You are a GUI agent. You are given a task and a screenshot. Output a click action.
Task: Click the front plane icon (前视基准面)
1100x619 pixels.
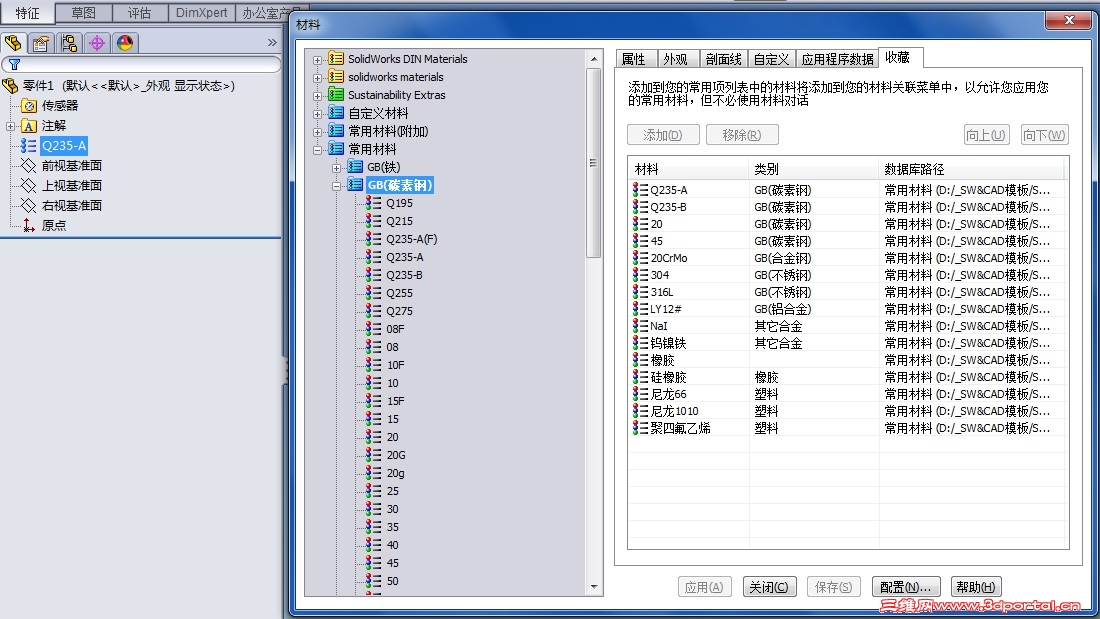click(29, 166)
